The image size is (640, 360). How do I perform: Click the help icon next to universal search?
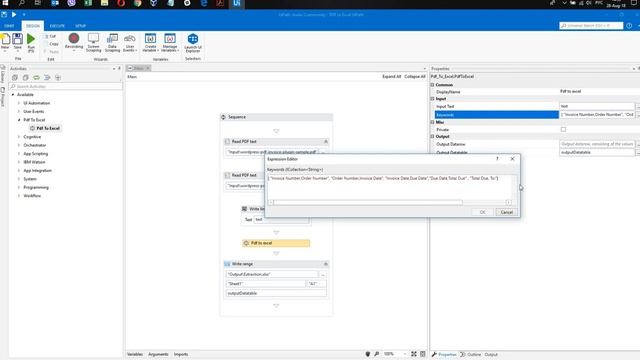coord(629,26)
